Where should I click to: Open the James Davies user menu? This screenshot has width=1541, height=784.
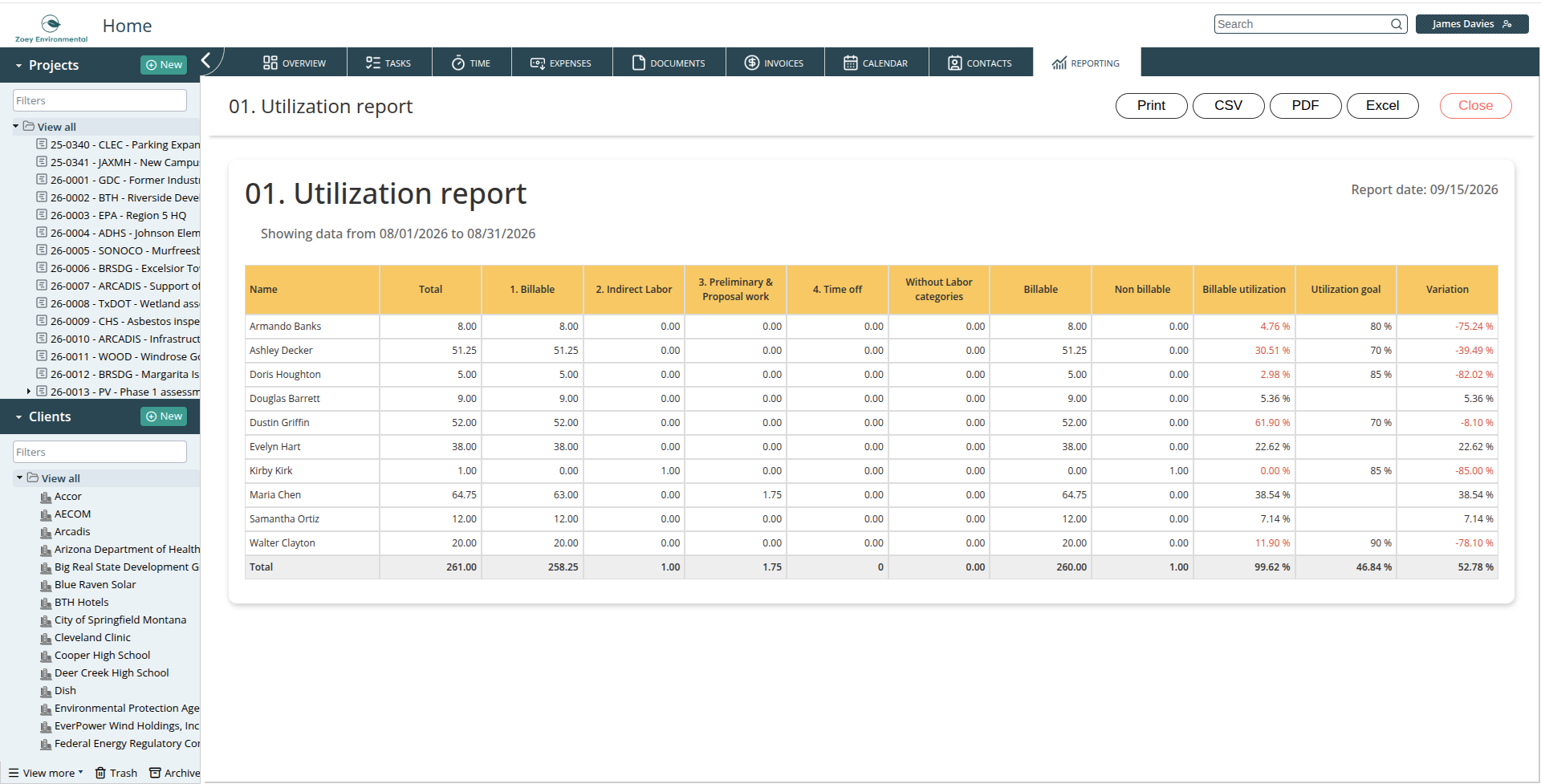click(x=1472, y=24)
